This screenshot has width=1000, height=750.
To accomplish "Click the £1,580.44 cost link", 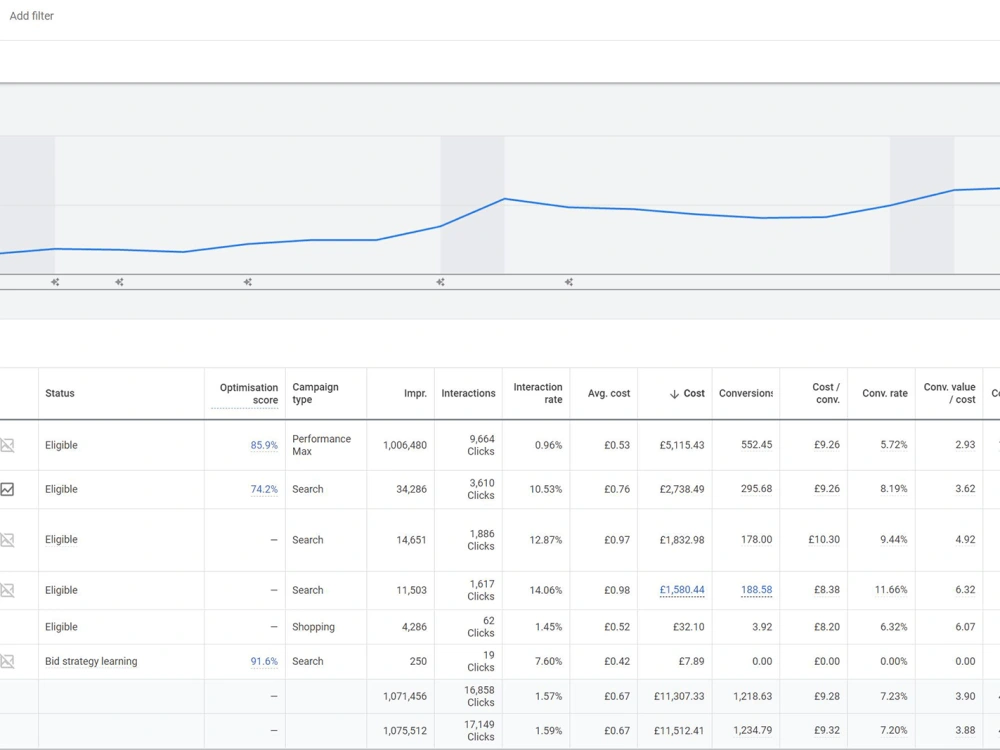I will click(x=682, y=590).
